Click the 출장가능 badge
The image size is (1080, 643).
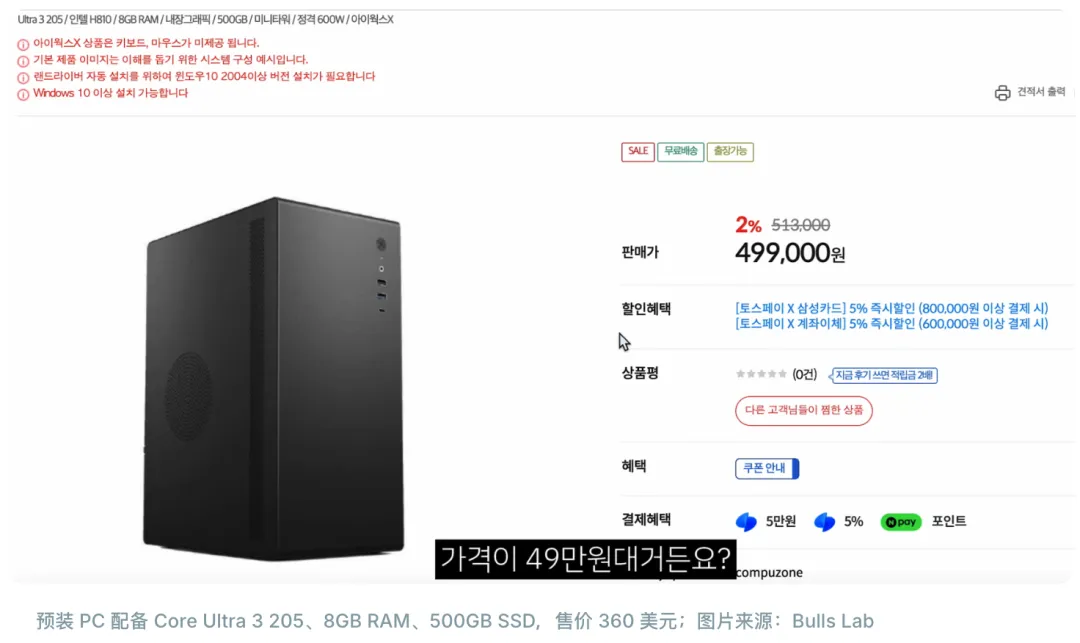point(730,152)
